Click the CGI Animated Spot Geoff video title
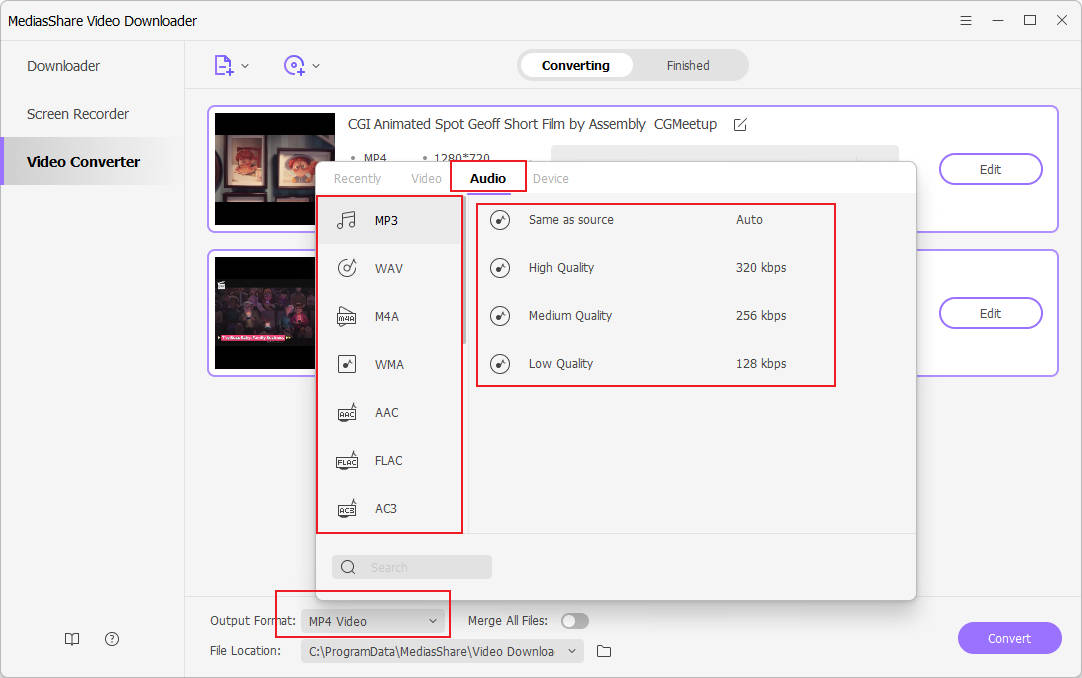The width and height of the screenshot is (1082, 678). click(532, 124)
